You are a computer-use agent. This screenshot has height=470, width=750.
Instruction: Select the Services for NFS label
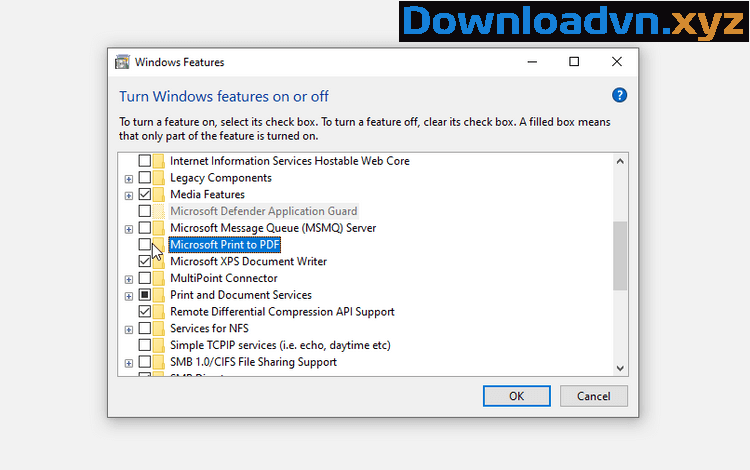click(x=210, y=328)
